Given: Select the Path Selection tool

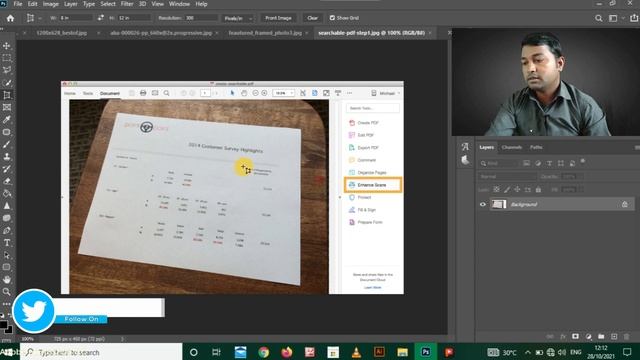Looking at the screenshot, I should [7, 255].
